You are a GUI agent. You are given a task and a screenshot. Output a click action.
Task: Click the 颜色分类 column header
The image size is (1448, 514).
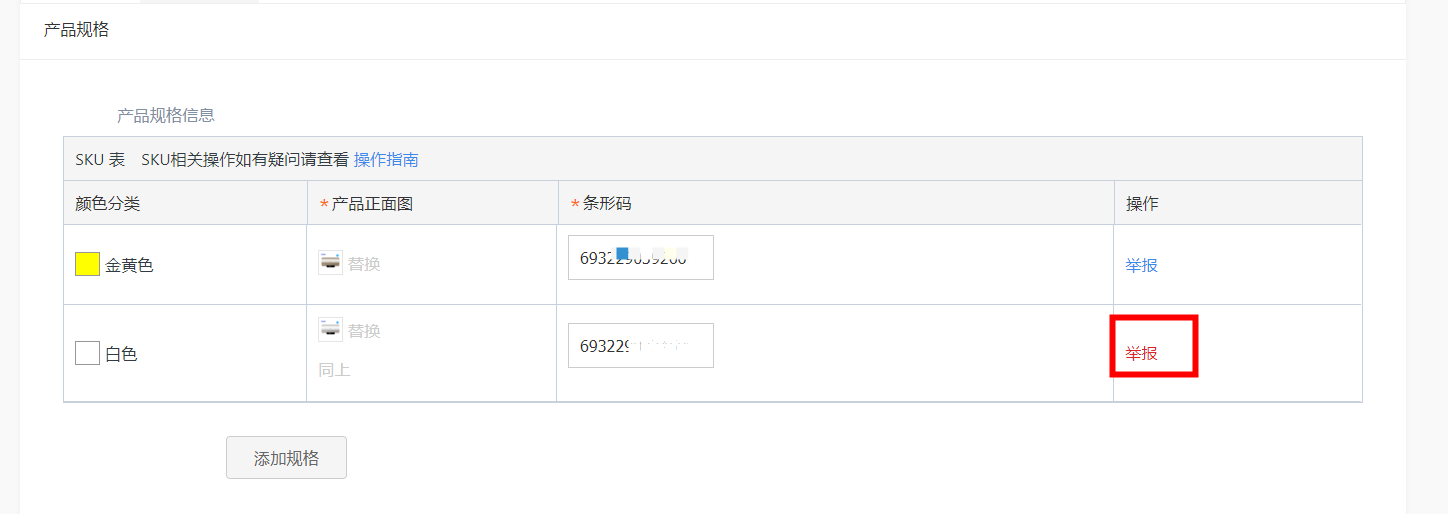click(x=108, y=204)
